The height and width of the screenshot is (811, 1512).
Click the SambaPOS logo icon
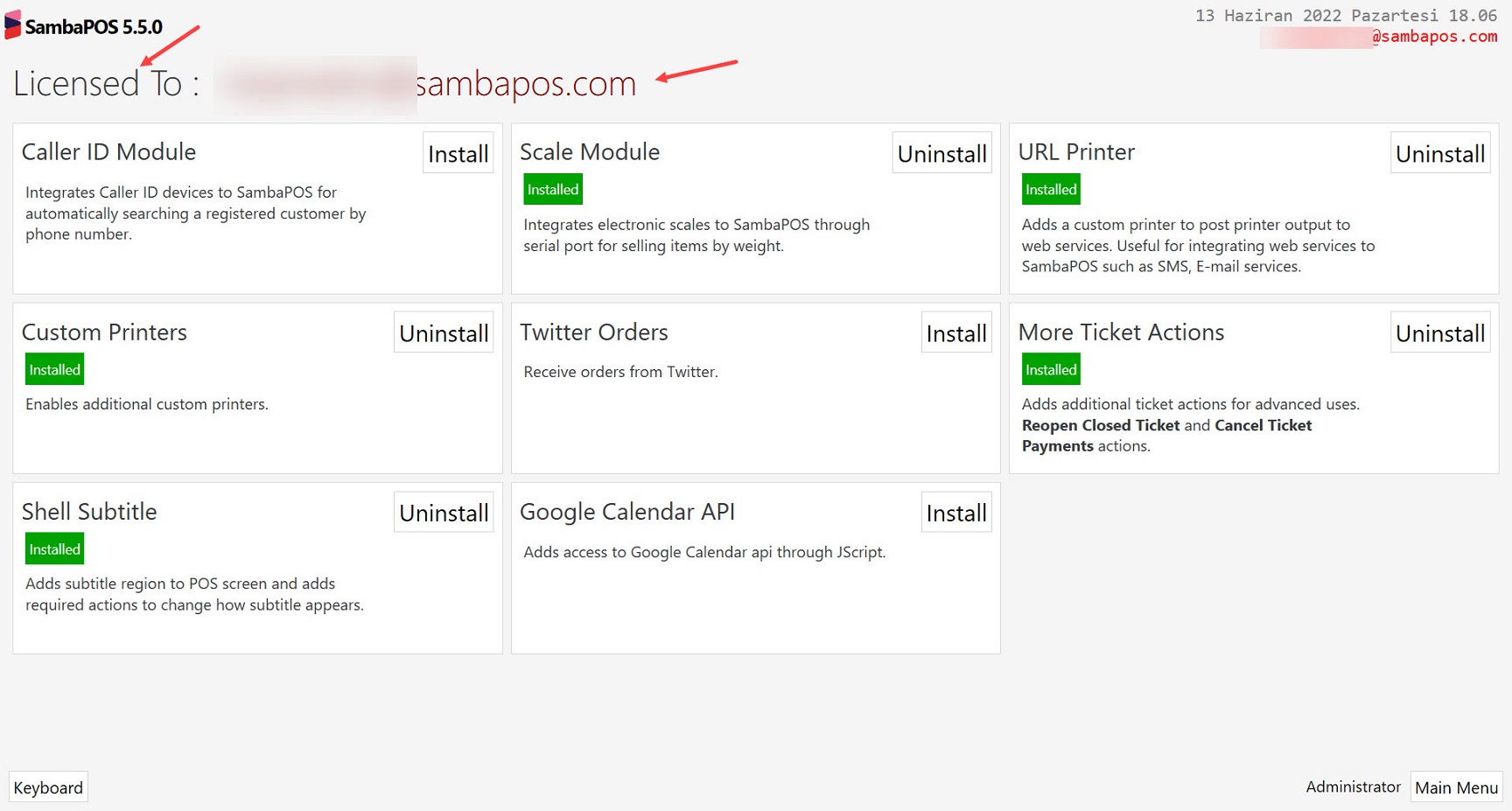[11, 24]
